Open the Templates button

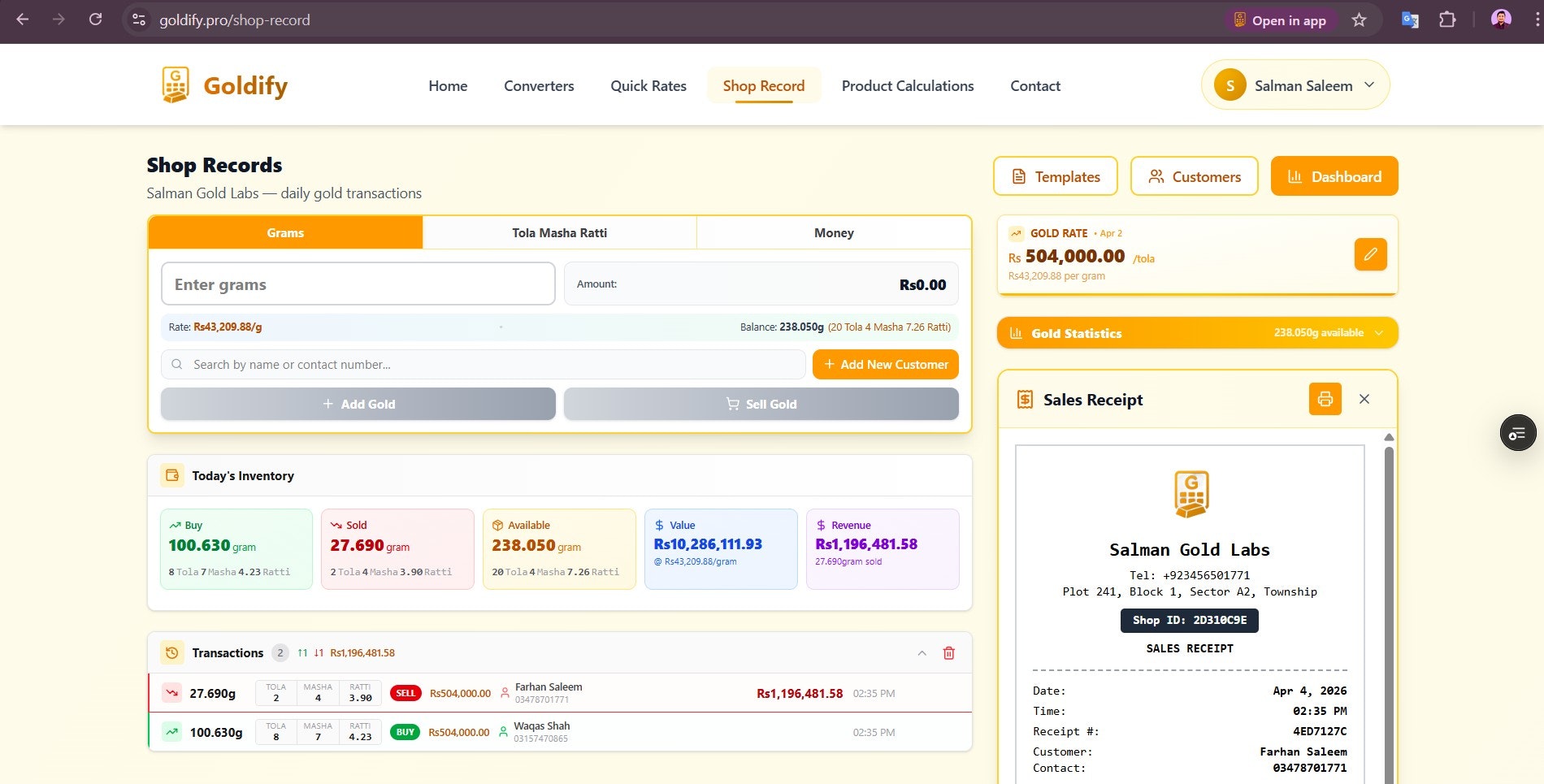point(1056,176)
